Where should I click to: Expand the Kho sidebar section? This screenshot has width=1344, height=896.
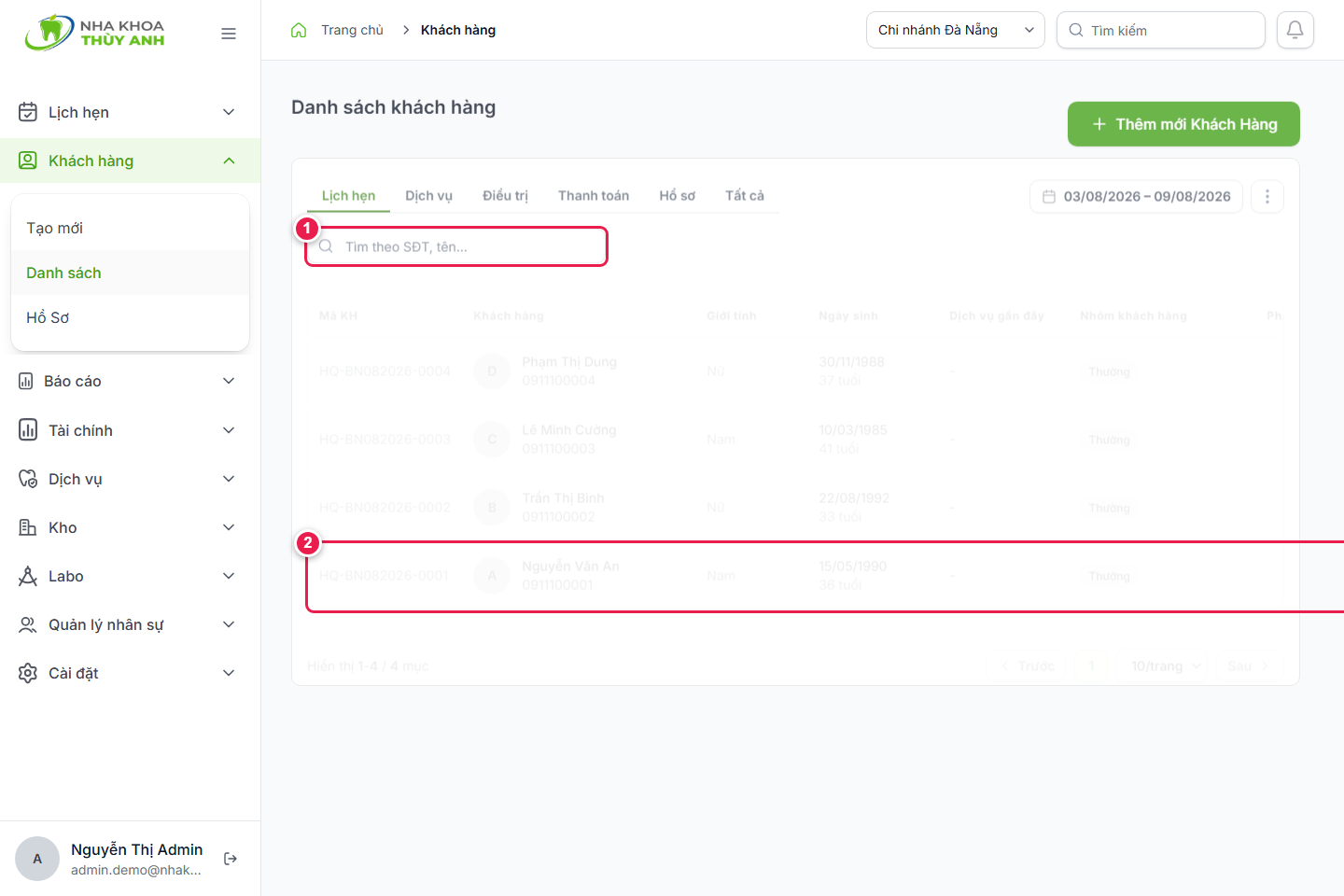[229, 527]
